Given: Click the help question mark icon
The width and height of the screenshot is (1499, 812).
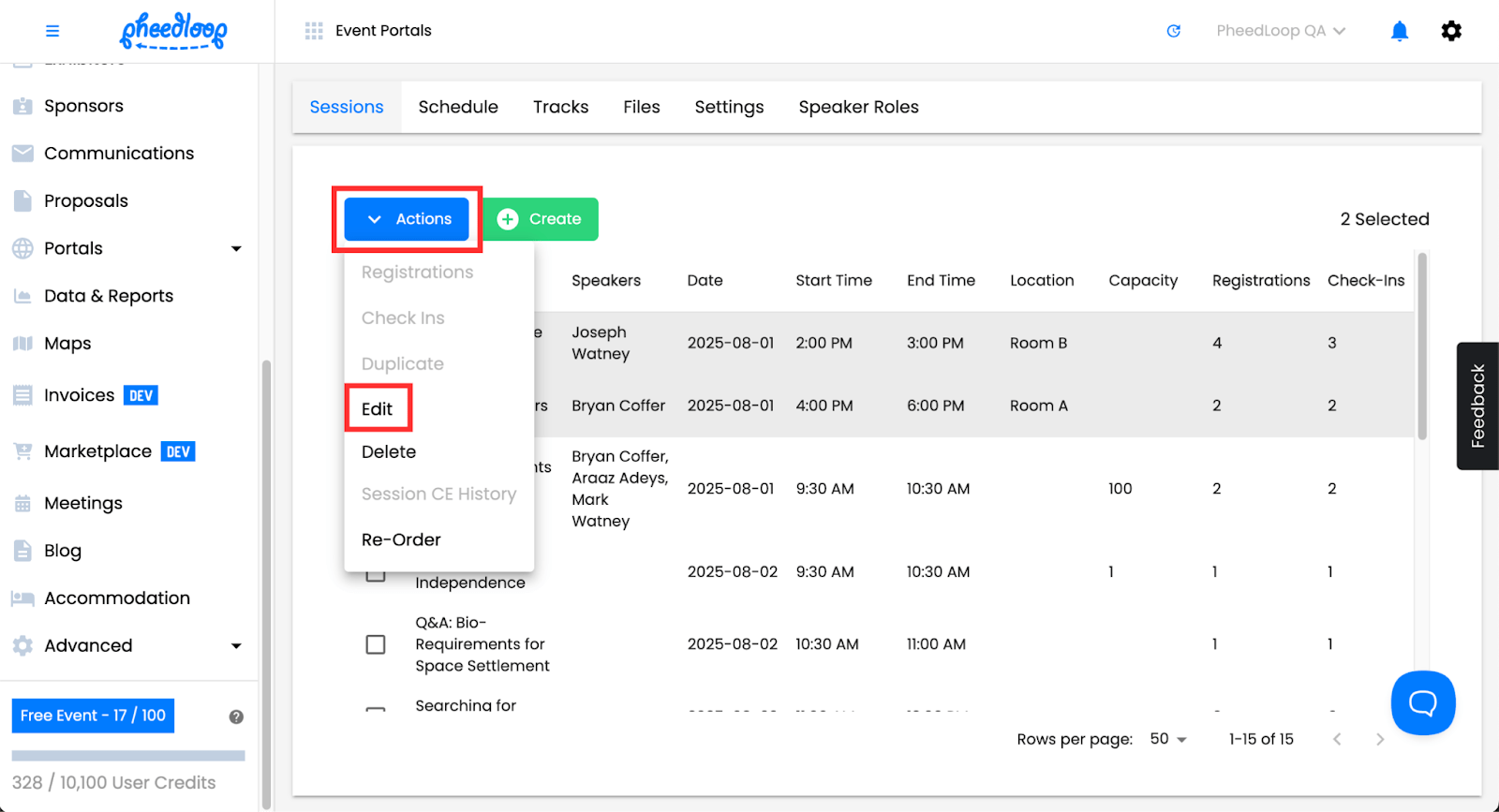Looking at the screenshot, I should 236,716.
